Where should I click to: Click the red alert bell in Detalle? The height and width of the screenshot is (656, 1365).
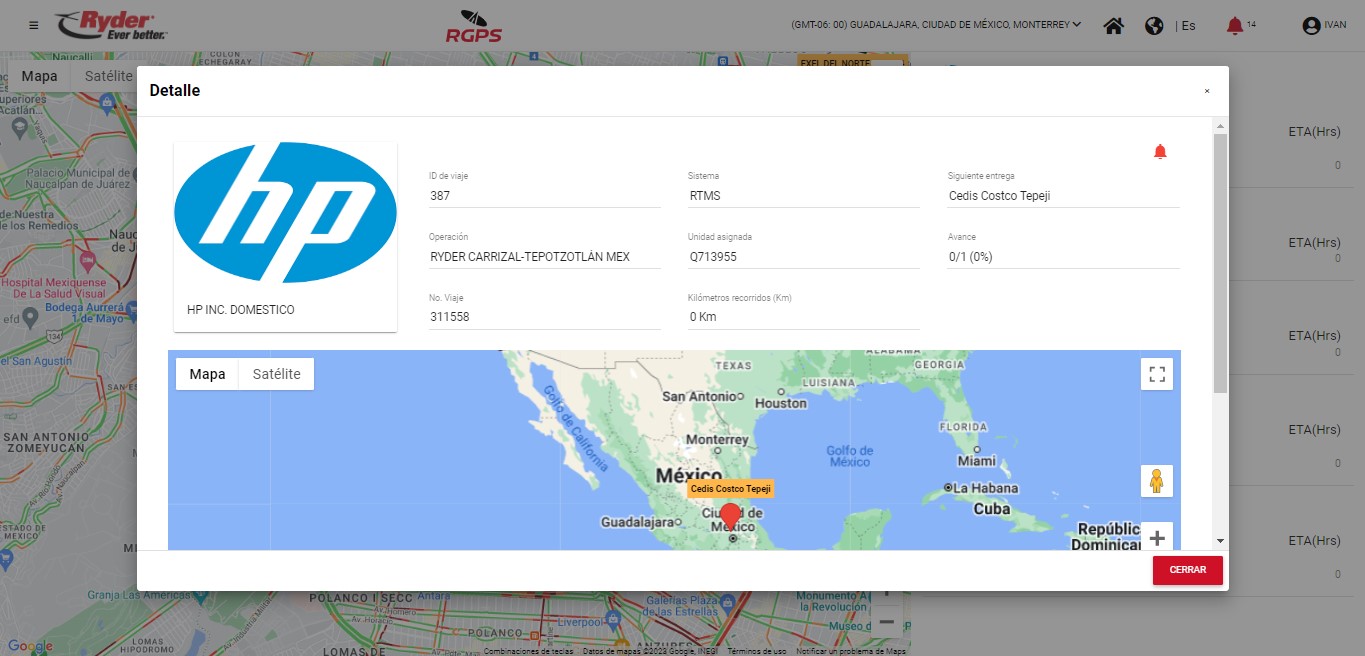click(1160, 152)
